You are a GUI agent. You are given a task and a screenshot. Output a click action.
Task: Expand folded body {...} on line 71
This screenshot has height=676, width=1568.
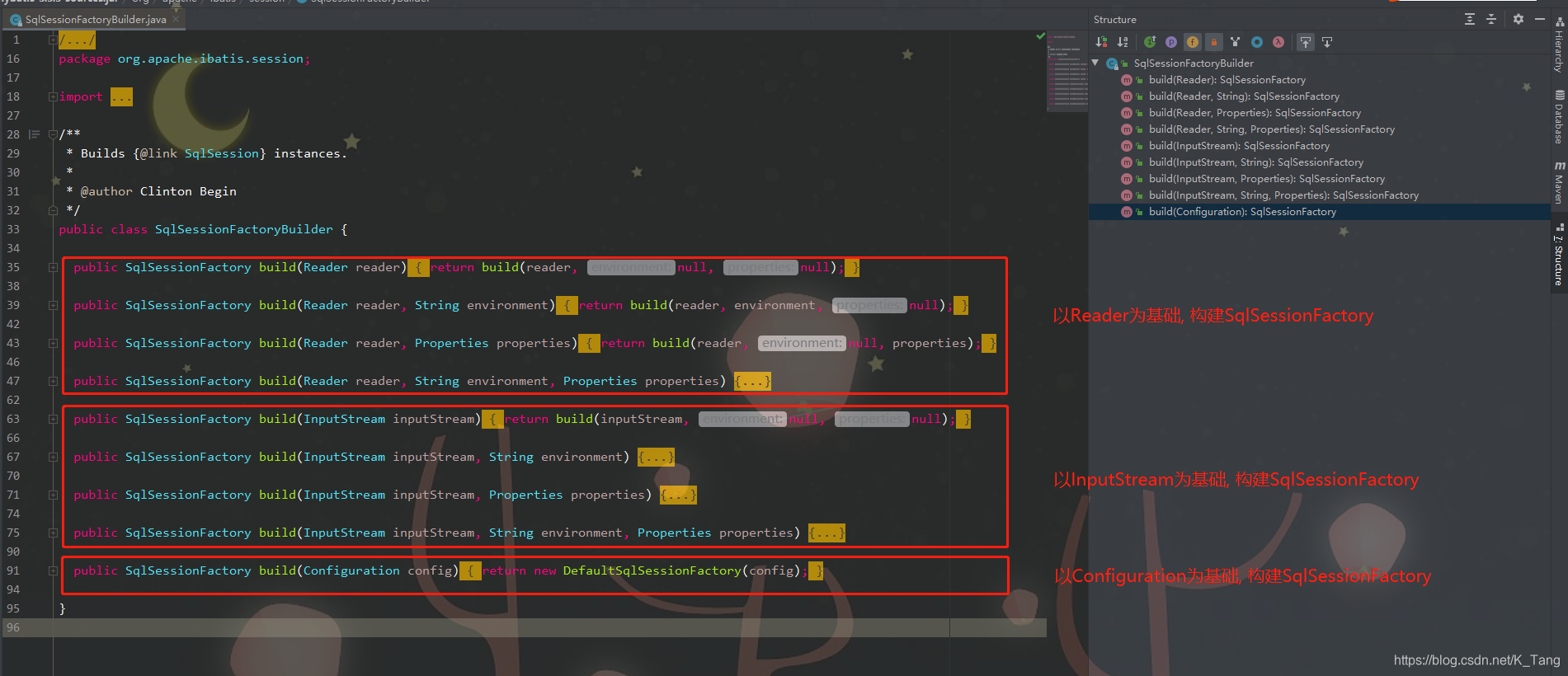pyautogui.click(x=678, y=495)
